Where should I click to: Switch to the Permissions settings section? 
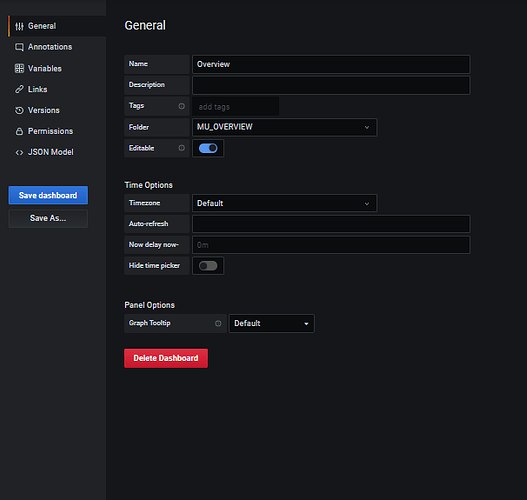(x=50, y=131)
